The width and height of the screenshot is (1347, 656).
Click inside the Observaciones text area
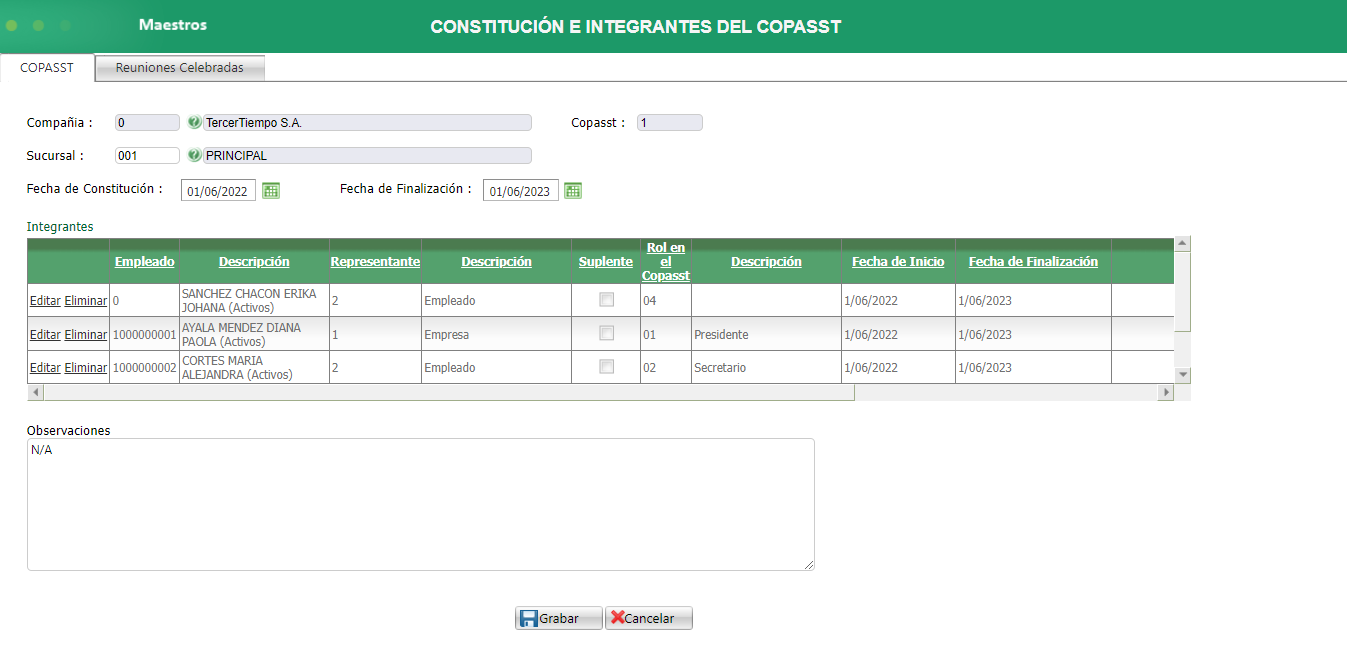[420, 500]
